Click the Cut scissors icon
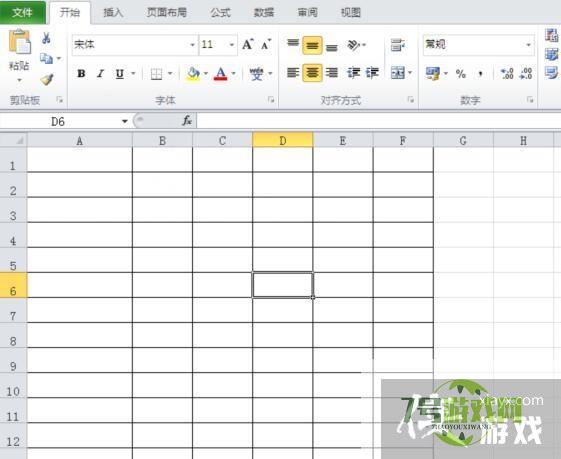 pos(47,38)
